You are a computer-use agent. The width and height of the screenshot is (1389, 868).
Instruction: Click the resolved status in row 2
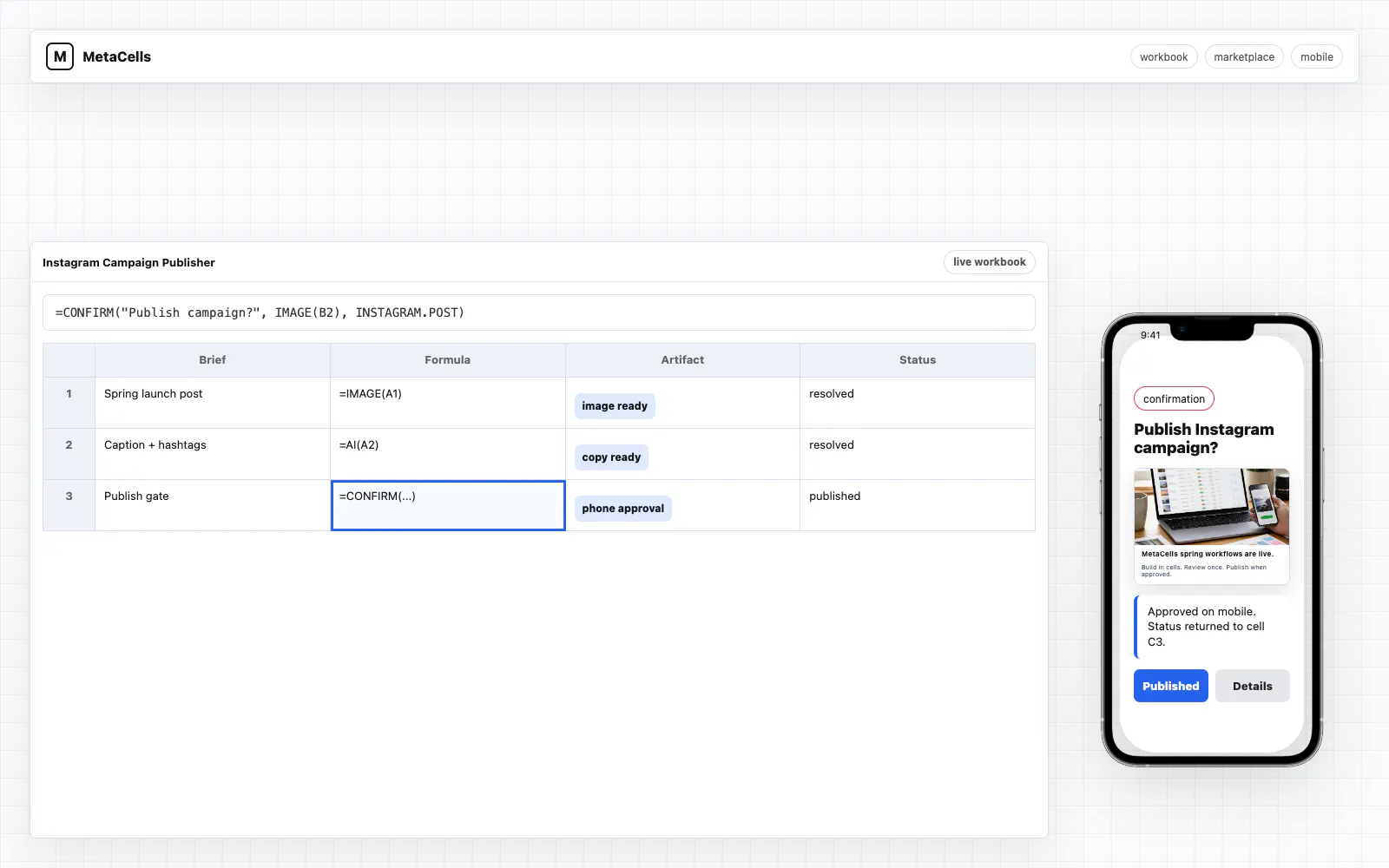(918, 454)
